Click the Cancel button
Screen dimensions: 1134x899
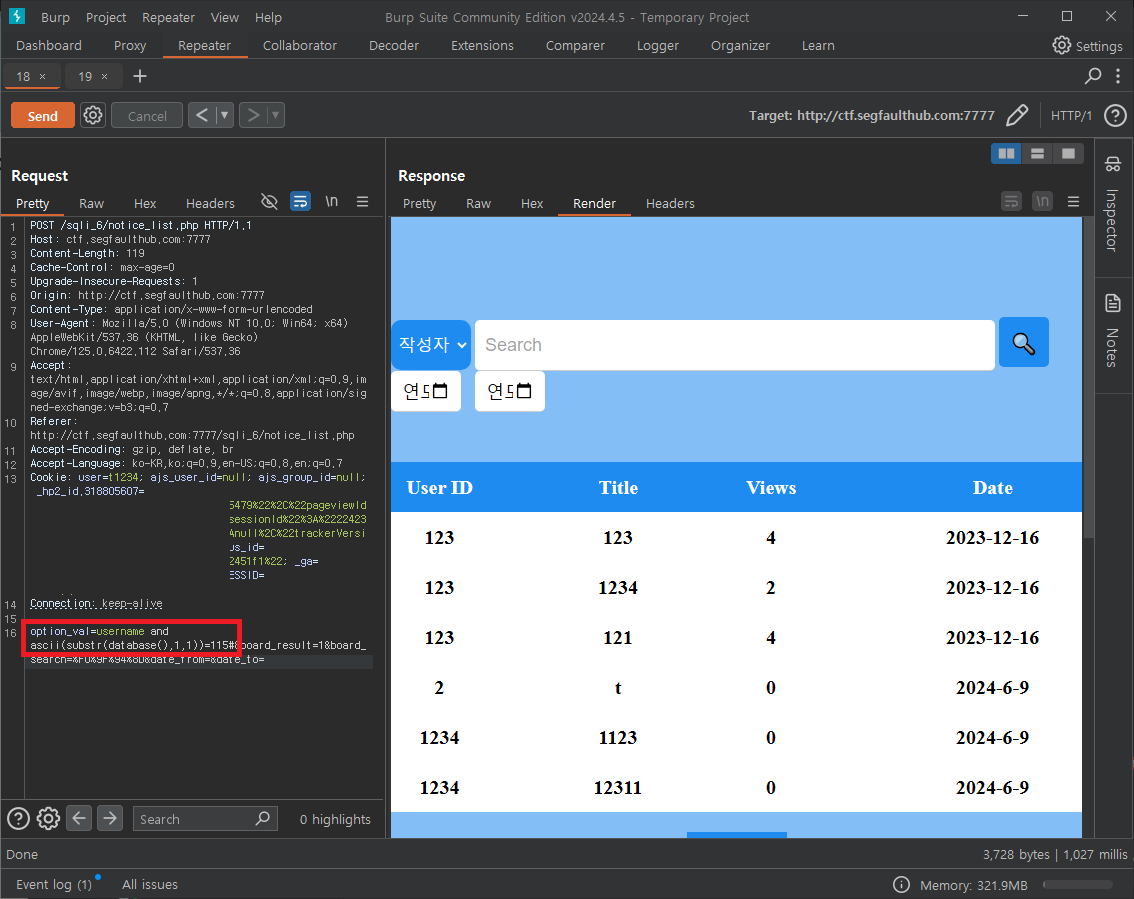tap(147, 116)
